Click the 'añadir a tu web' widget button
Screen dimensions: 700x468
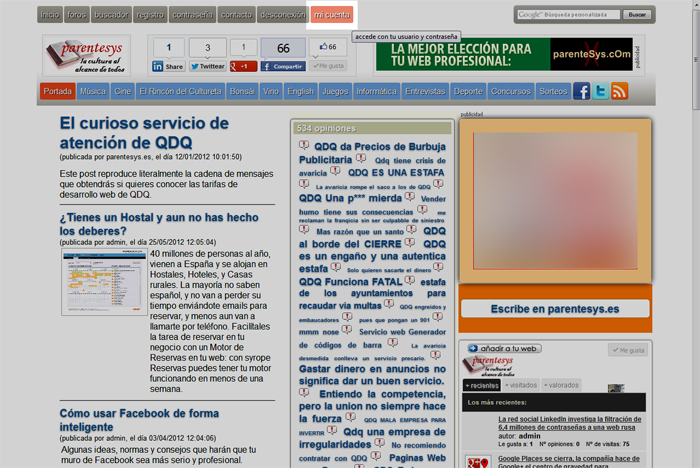point(504,348)
